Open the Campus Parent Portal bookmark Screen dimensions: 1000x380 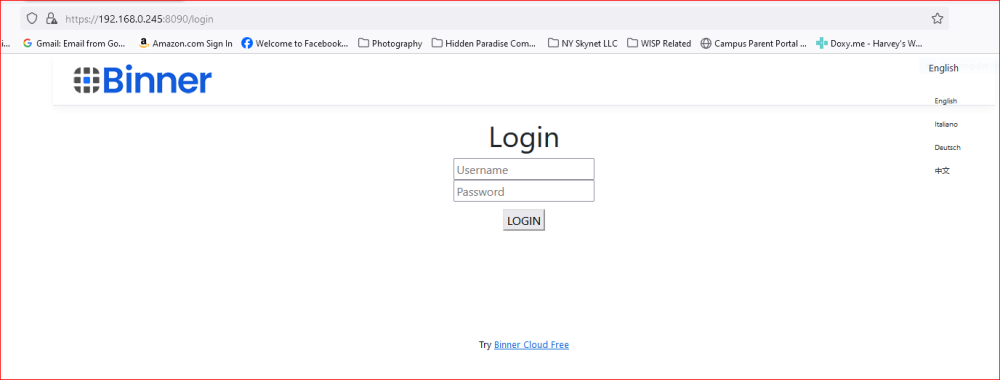pyautogui.click(x=753, y=43)
